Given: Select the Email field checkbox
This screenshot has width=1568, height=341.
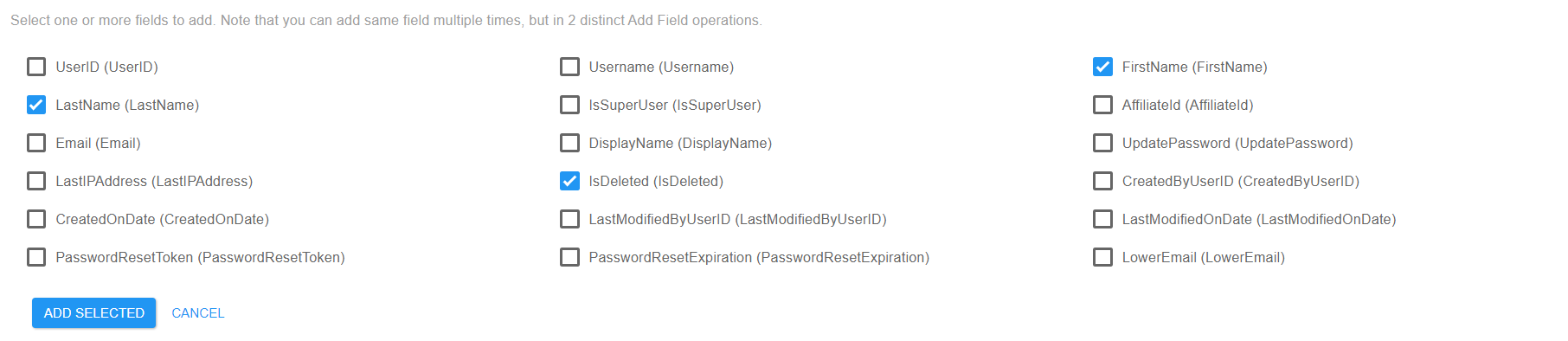Looking at the screenshot, I should point(36,143).
